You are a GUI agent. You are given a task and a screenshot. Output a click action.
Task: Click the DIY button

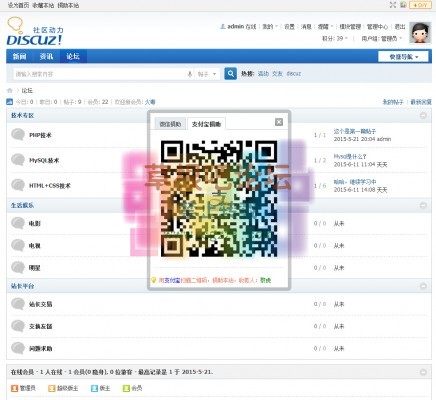(x=420, y=5)
